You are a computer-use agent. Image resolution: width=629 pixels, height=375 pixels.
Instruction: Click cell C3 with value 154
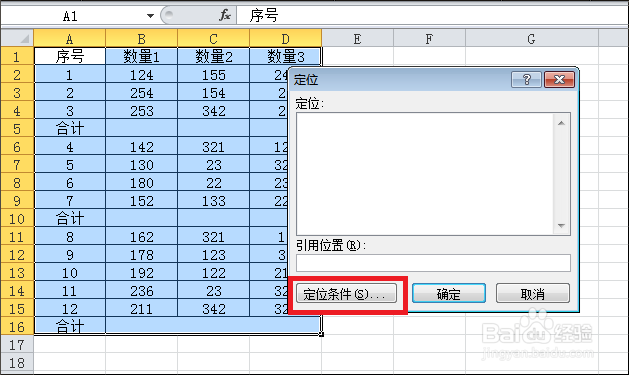coord(213,93)
